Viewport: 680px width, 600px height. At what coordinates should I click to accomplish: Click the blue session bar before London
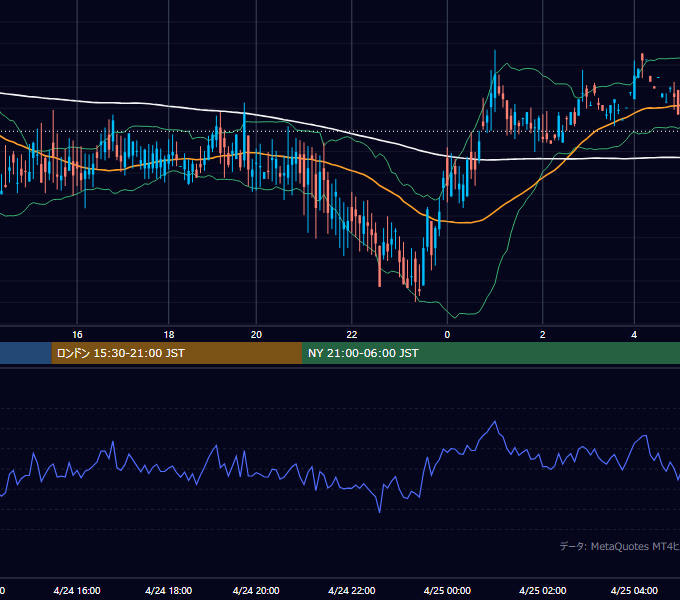tap(26, 353)
